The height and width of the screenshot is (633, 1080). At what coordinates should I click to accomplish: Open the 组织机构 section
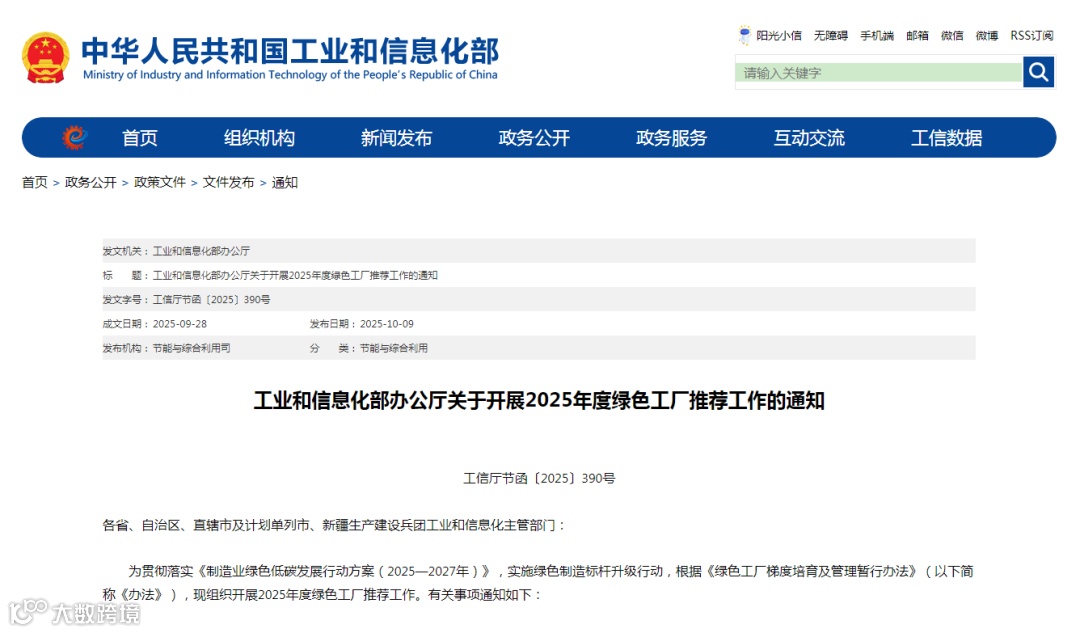pyautogui.click(x=259, y=138)
